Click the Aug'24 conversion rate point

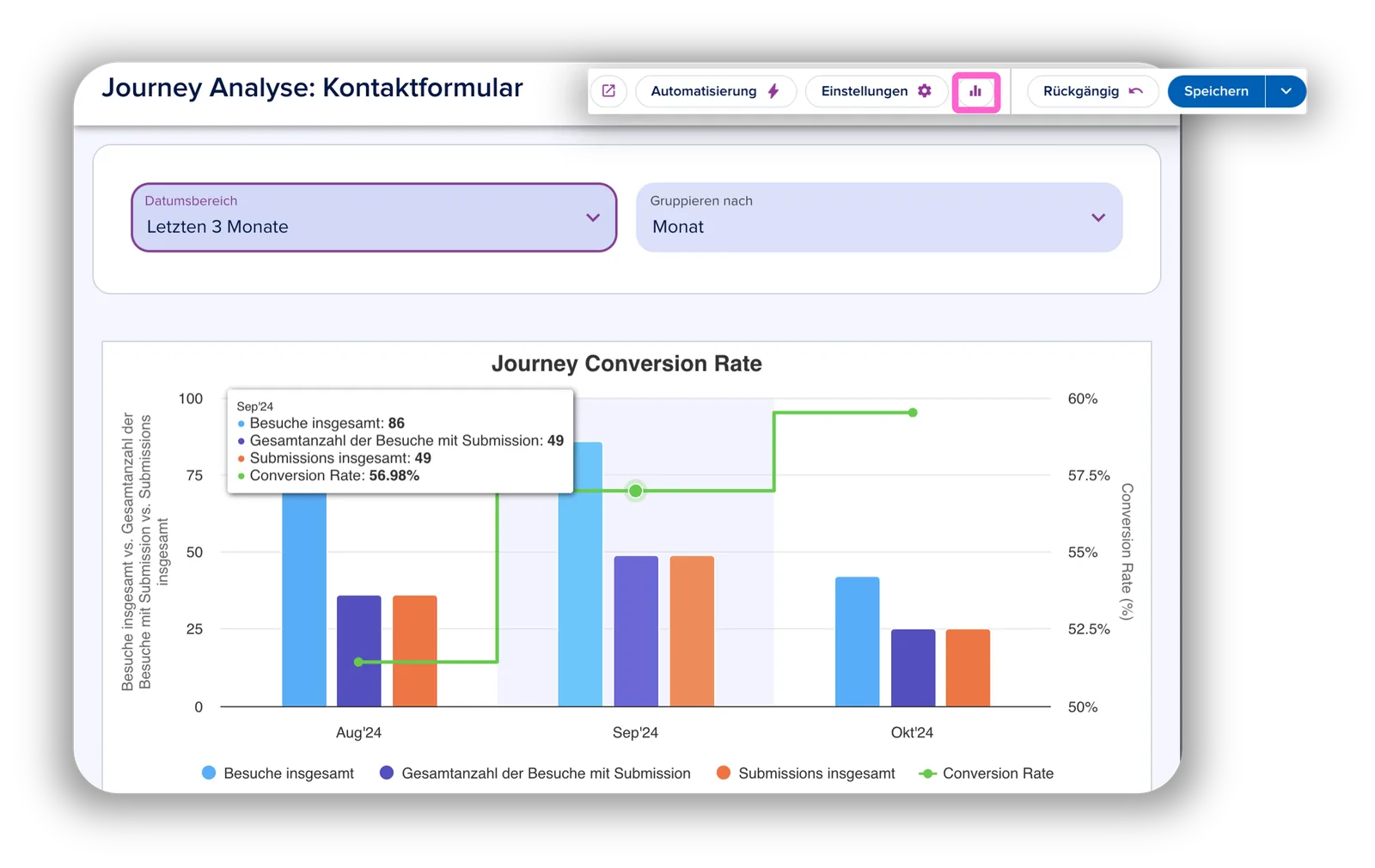click(x=358, y=662)
